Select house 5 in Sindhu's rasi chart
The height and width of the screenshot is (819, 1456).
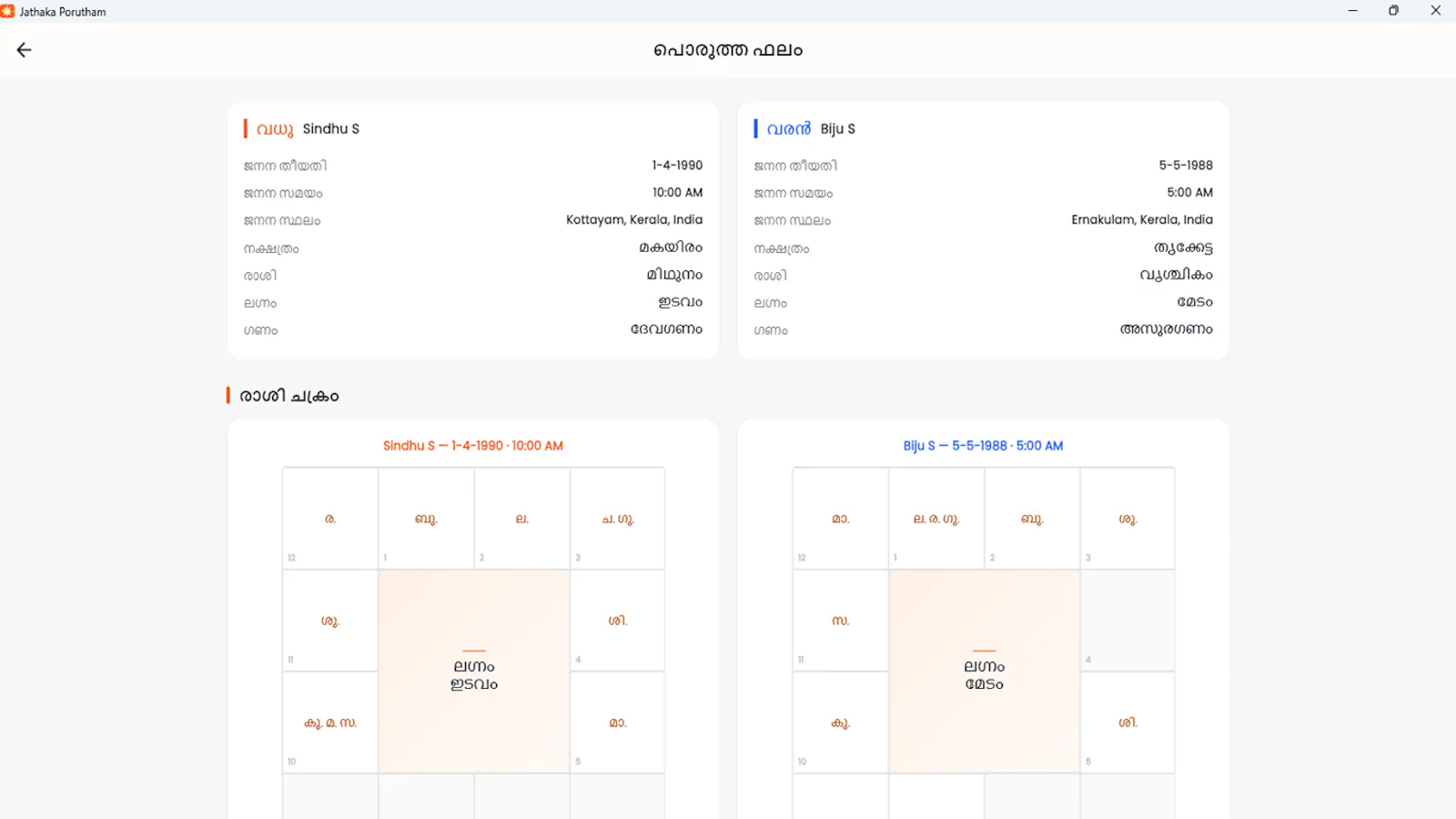pos(618,723)
